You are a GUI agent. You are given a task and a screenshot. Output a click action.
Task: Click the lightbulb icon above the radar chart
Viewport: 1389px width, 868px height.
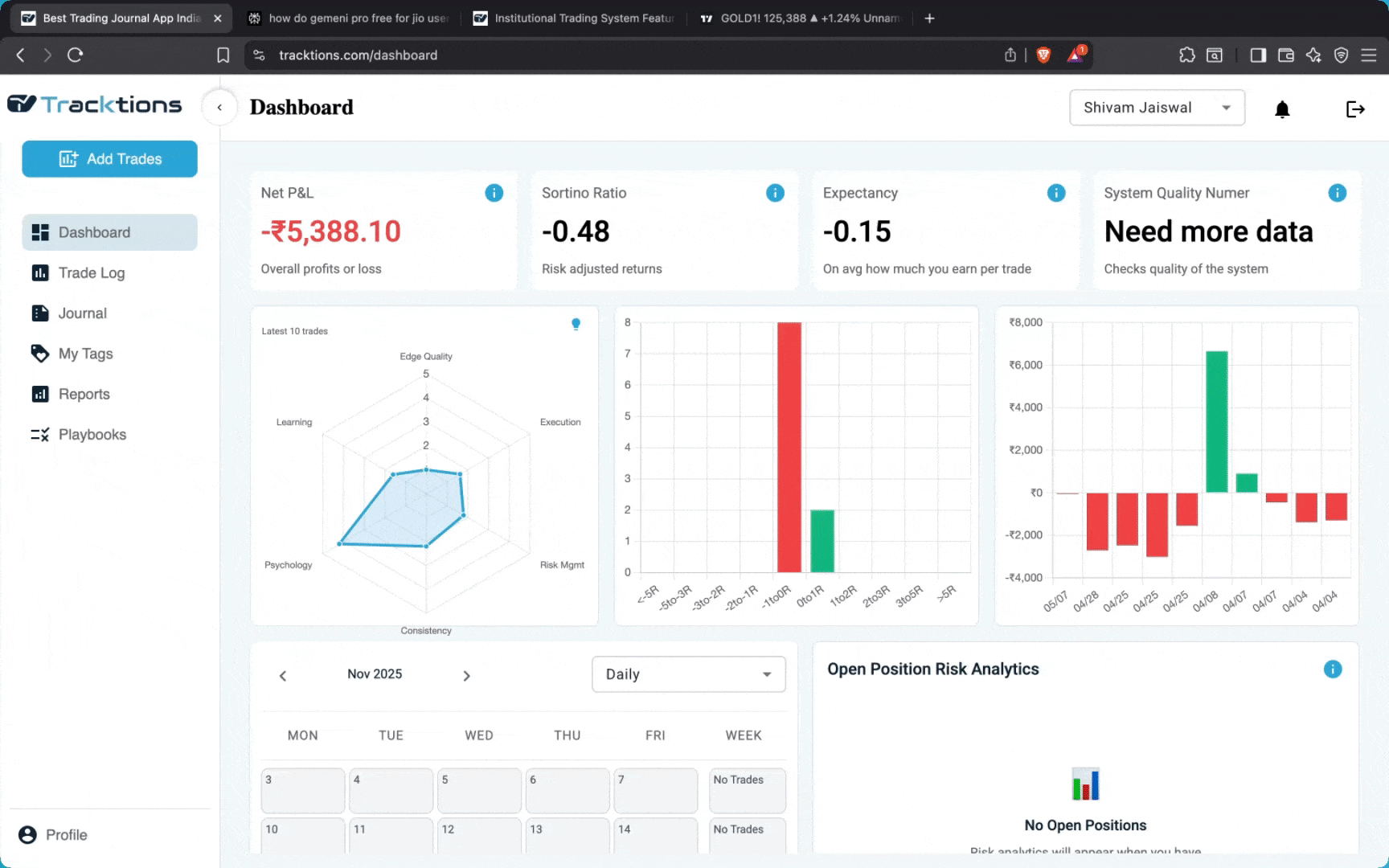coord(576,324)
